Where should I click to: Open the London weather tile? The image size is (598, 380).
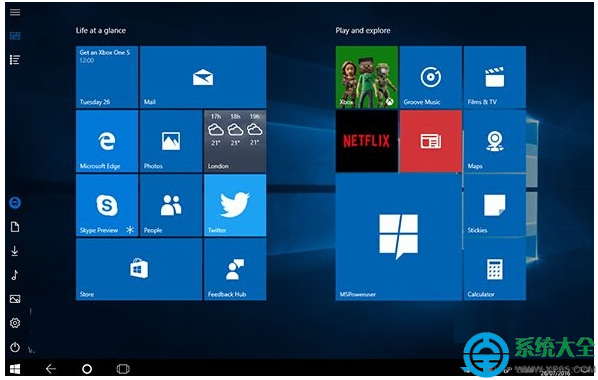click(235, 141)
